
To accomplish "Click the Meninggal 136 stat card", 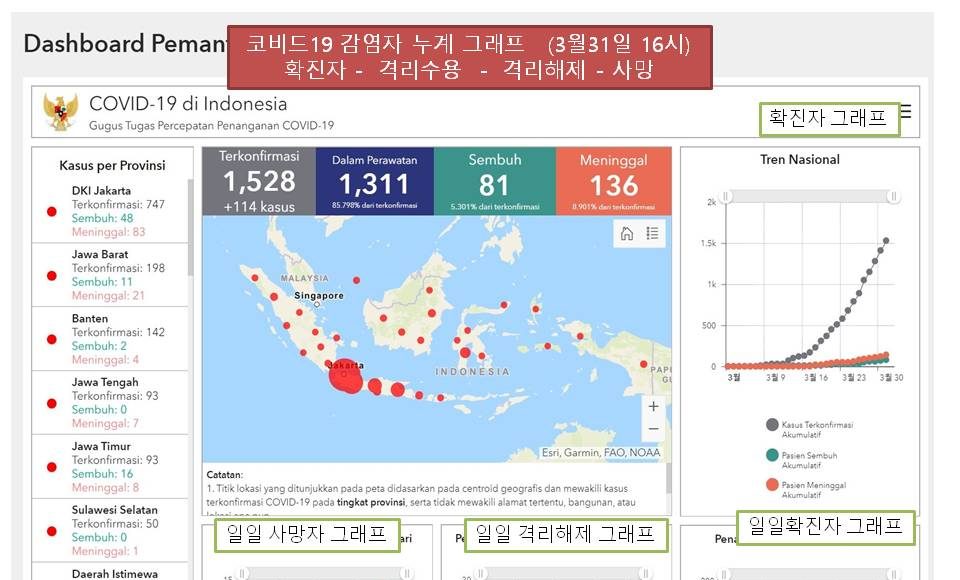I will [613, 181].
